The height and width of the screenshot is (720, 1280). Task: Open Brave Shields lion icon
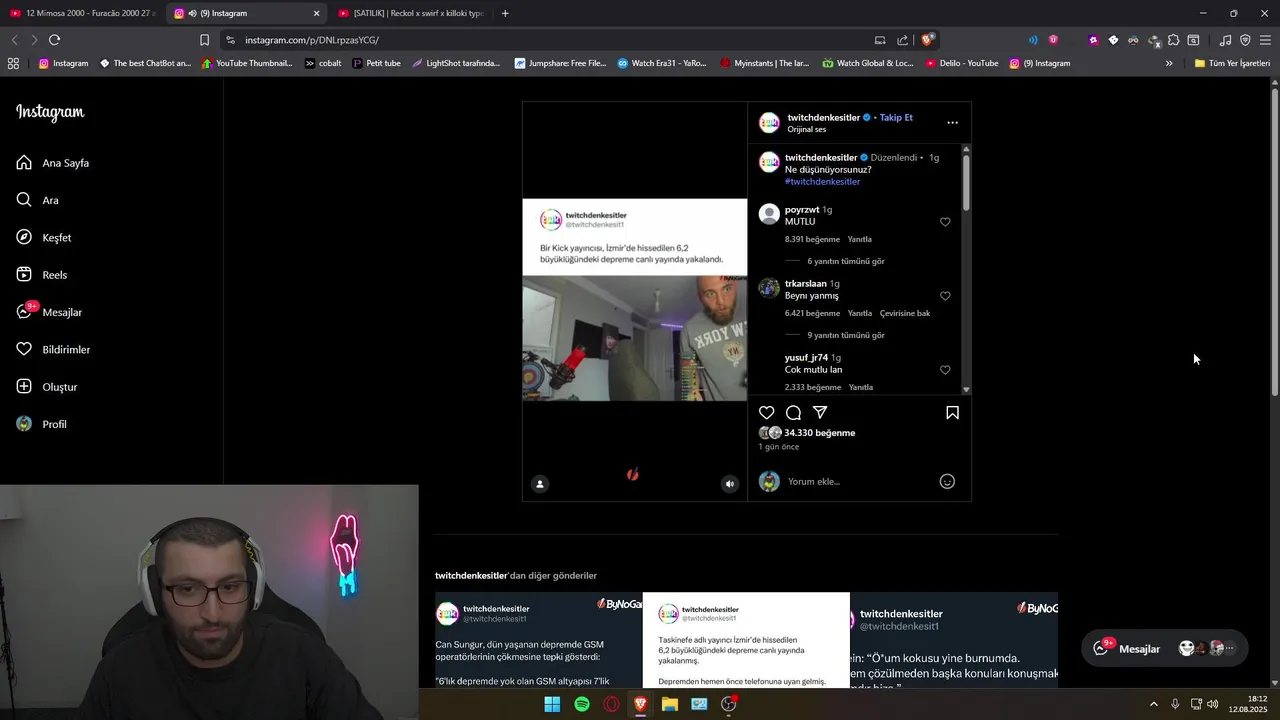coord(927,40)
